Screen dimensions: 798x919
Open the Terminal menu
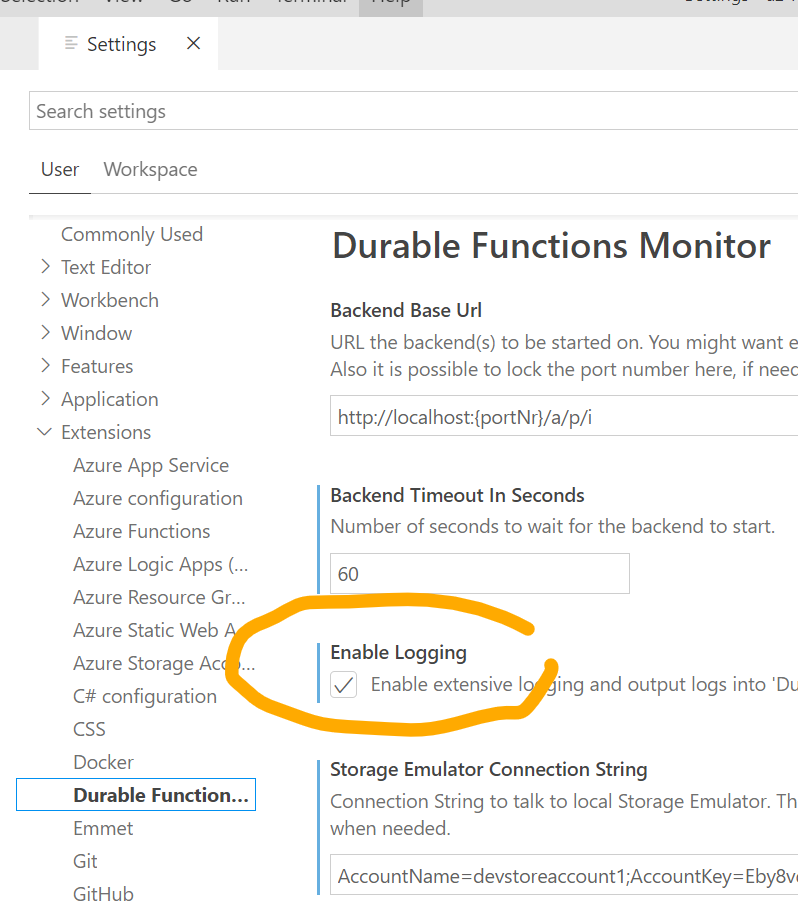(x=310, y=3)
